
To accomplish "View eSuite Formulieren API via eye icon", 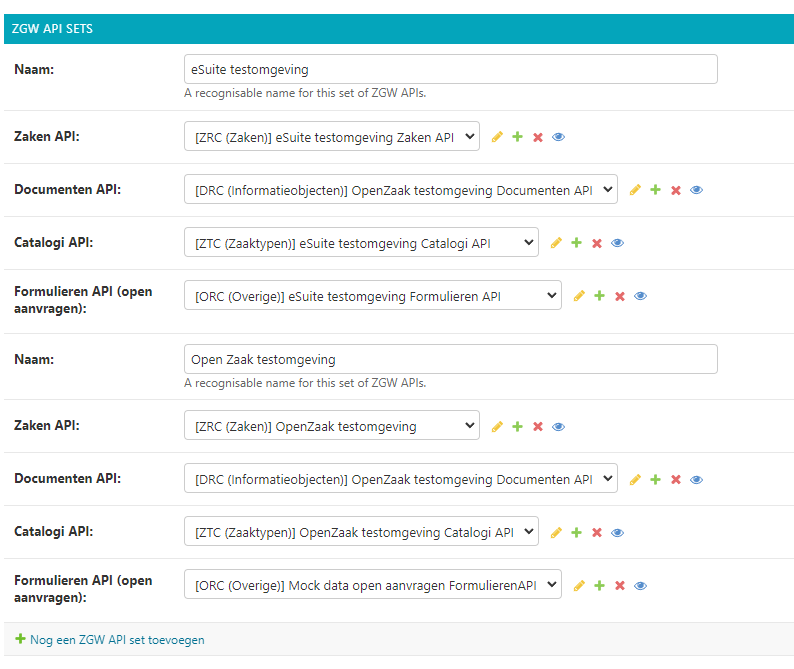I will coord(640,296).
